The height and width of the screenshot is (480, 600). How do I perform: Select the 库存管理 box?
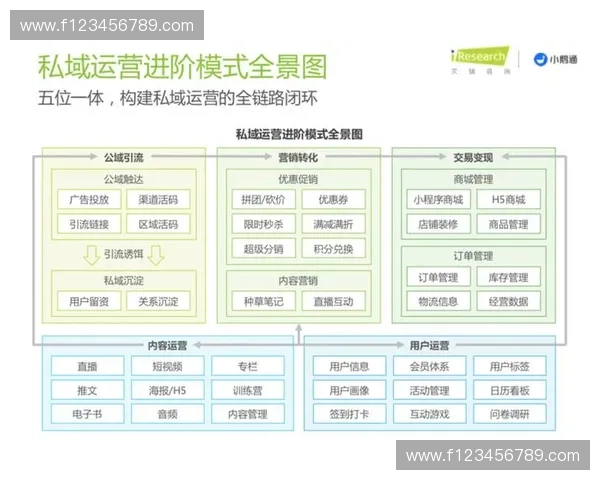click(x=509, y=277)
